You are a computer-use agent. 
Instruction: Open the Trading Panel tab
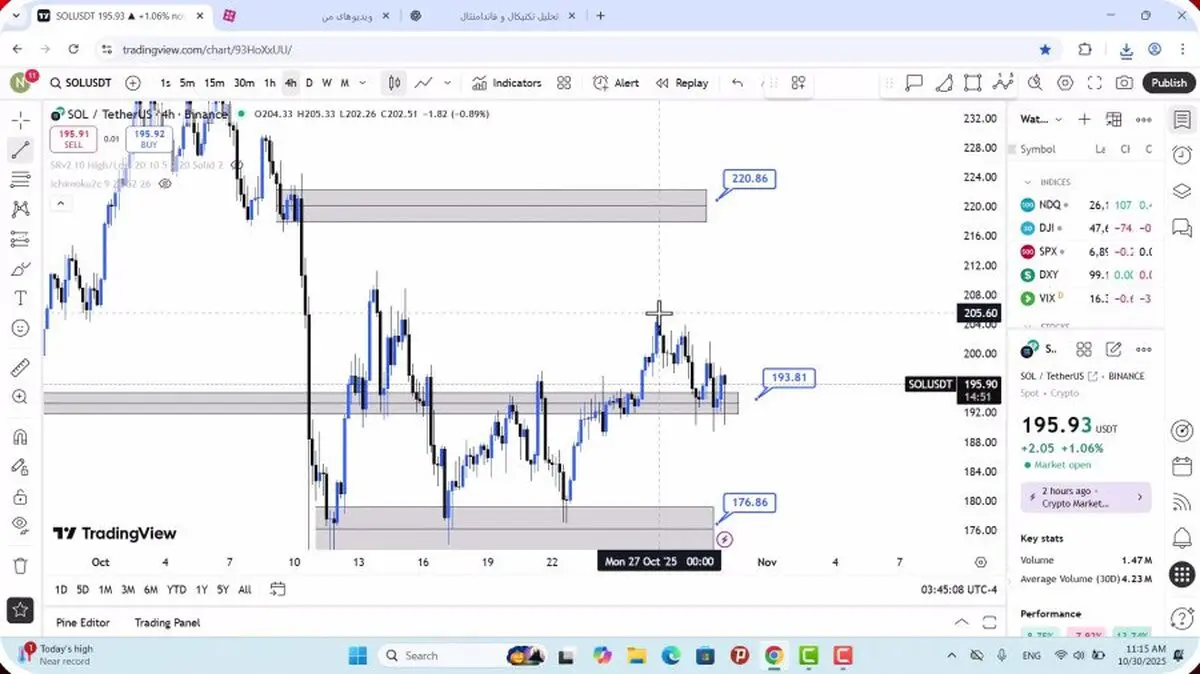(x=167, y=622)
